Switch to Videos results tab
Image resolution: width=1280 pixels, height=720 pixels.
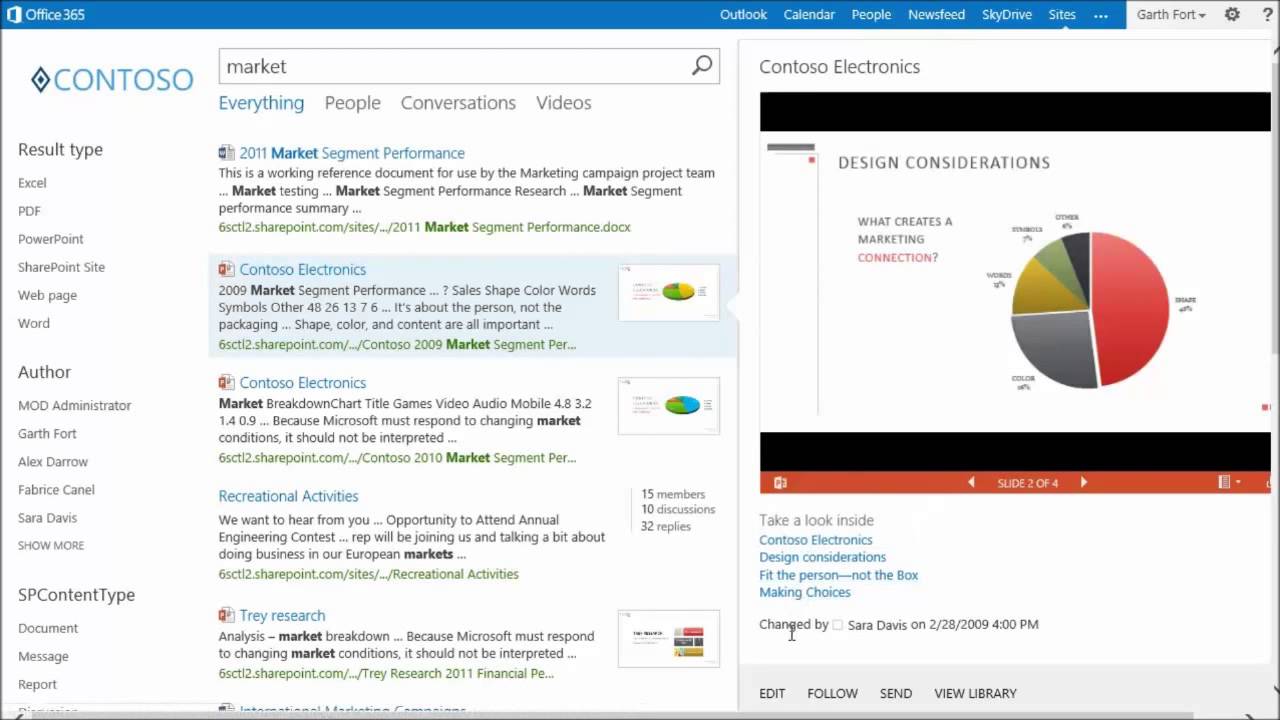coord(563,103)
